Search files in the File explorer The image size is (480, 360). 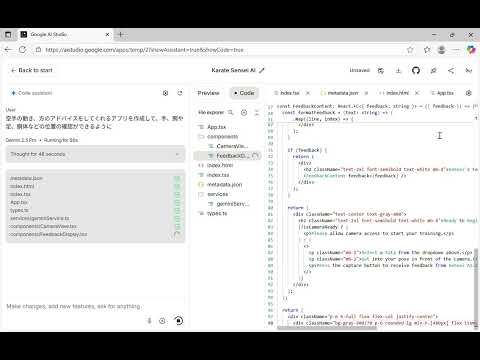click(x=231, y=112)
